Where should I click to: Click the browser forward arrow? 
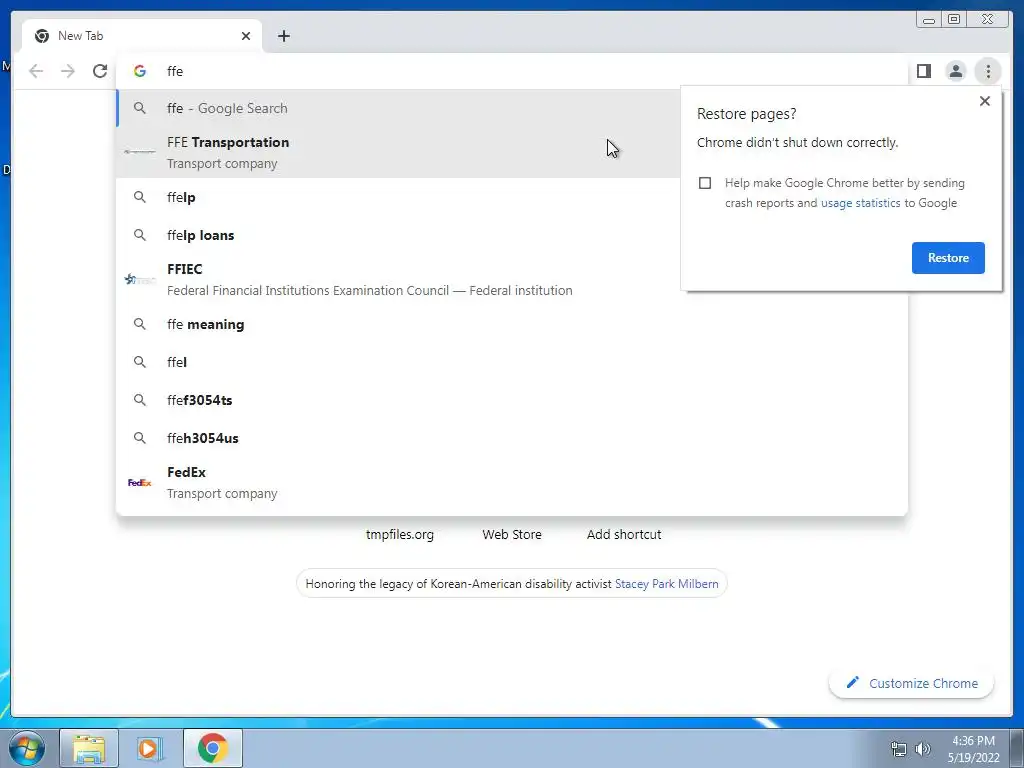(68, 71)
